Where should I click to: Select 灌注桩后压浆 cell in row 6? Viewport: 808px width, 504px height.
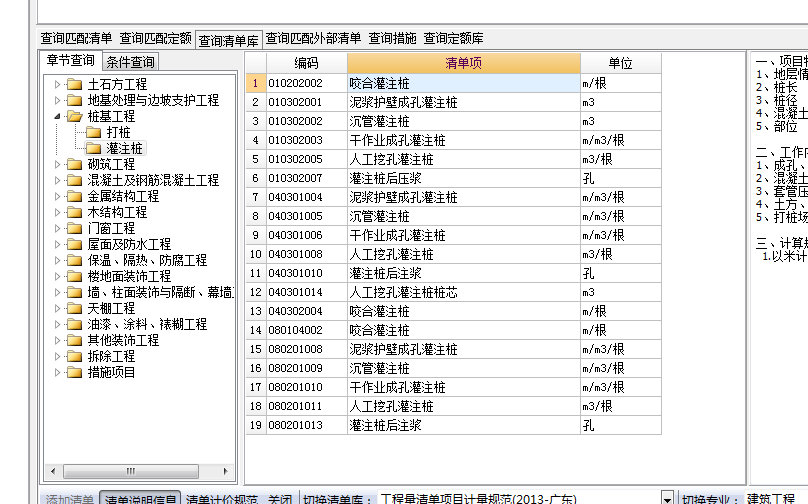[x=464, y=178]
